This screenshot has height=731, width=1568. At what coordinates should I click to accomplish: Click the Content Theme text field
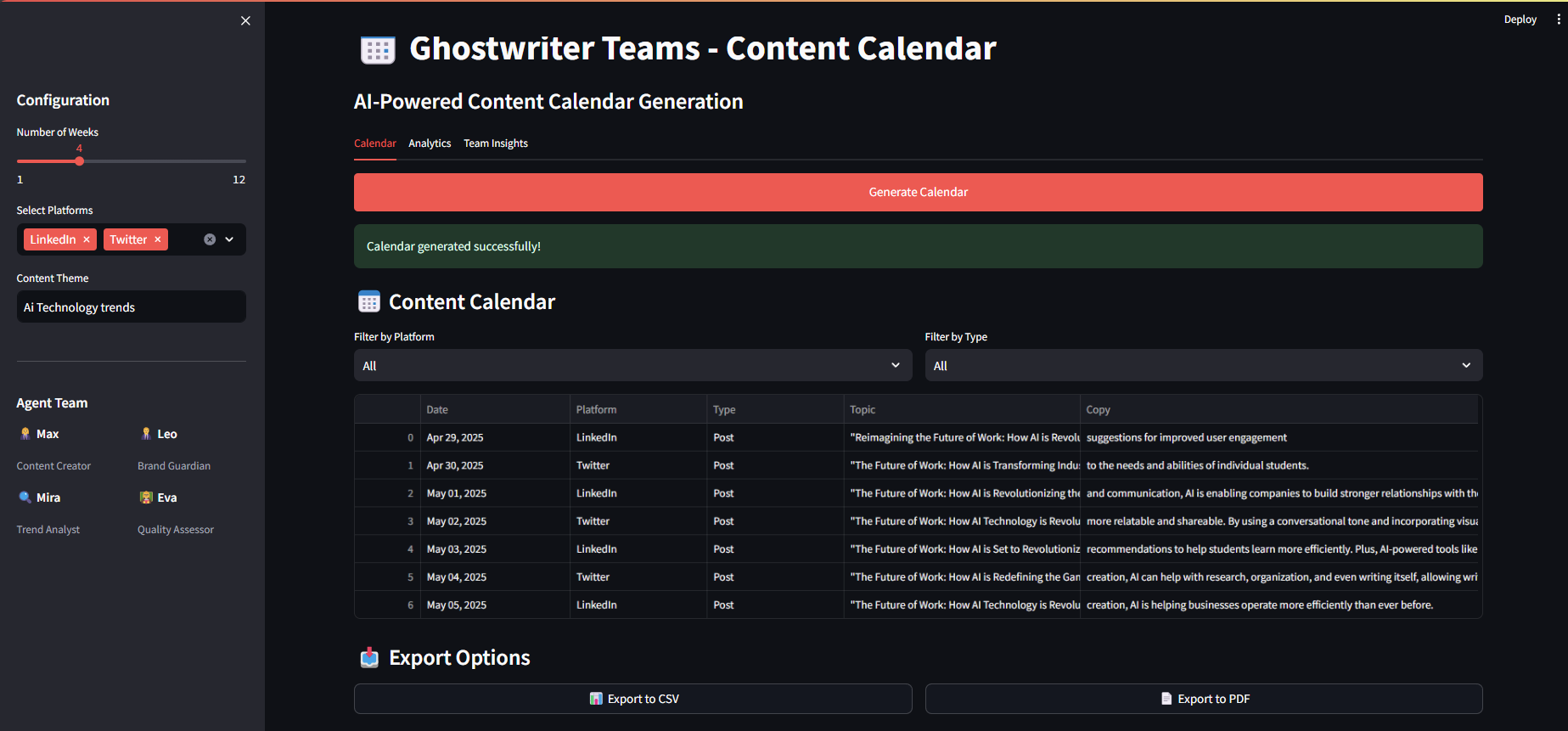(131, 307)
